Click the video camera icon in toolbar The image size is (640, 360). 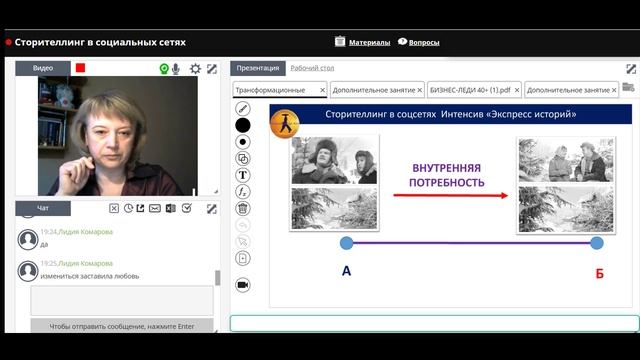(x=242, y=285)
